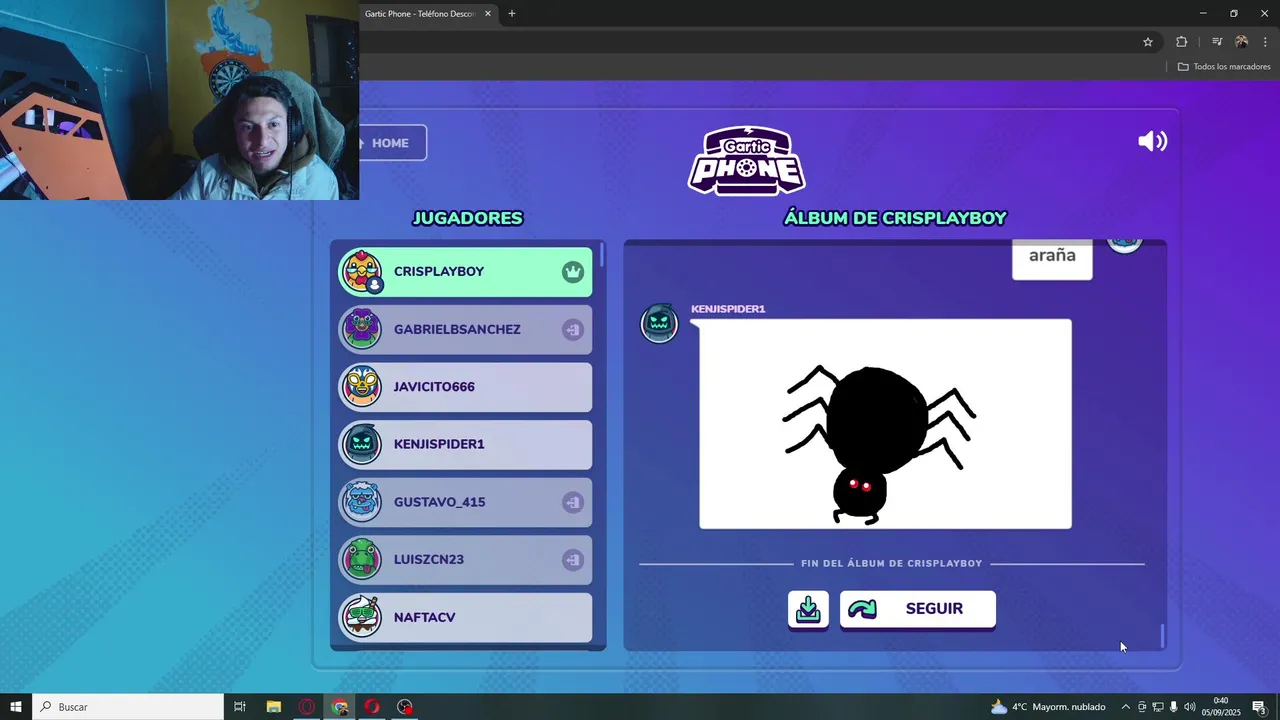Open the system volume tray icon
1280x720 pixels.
tap(1190, 707)
